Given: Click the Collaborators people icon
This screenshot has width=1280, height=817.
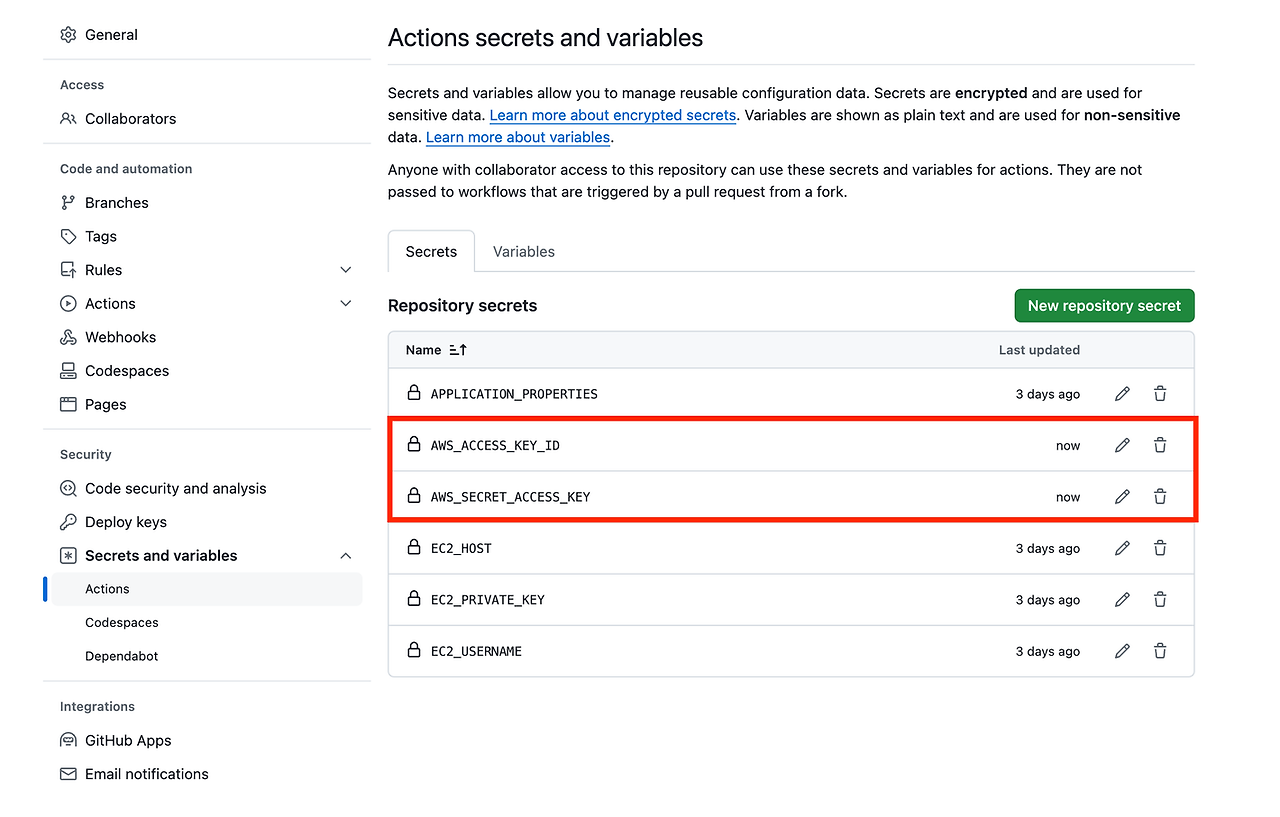Looking at the screenshot, I should (68, 118).
